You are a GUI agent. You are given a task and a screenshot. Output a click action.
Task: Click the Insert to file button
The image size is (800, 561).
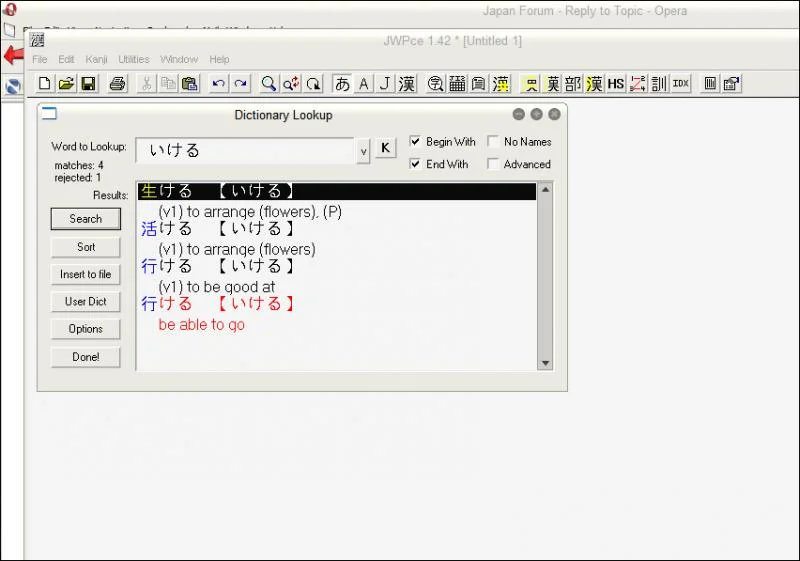[x=86, y=274]
